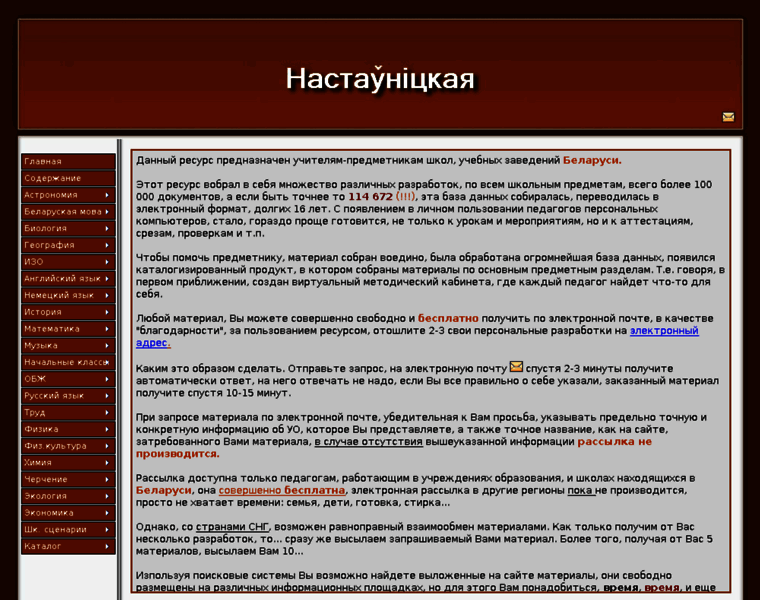Viewport: 760px width, 600px height.
Task: Open the Физ.культура menu item
Action: [x=68, y=446]
